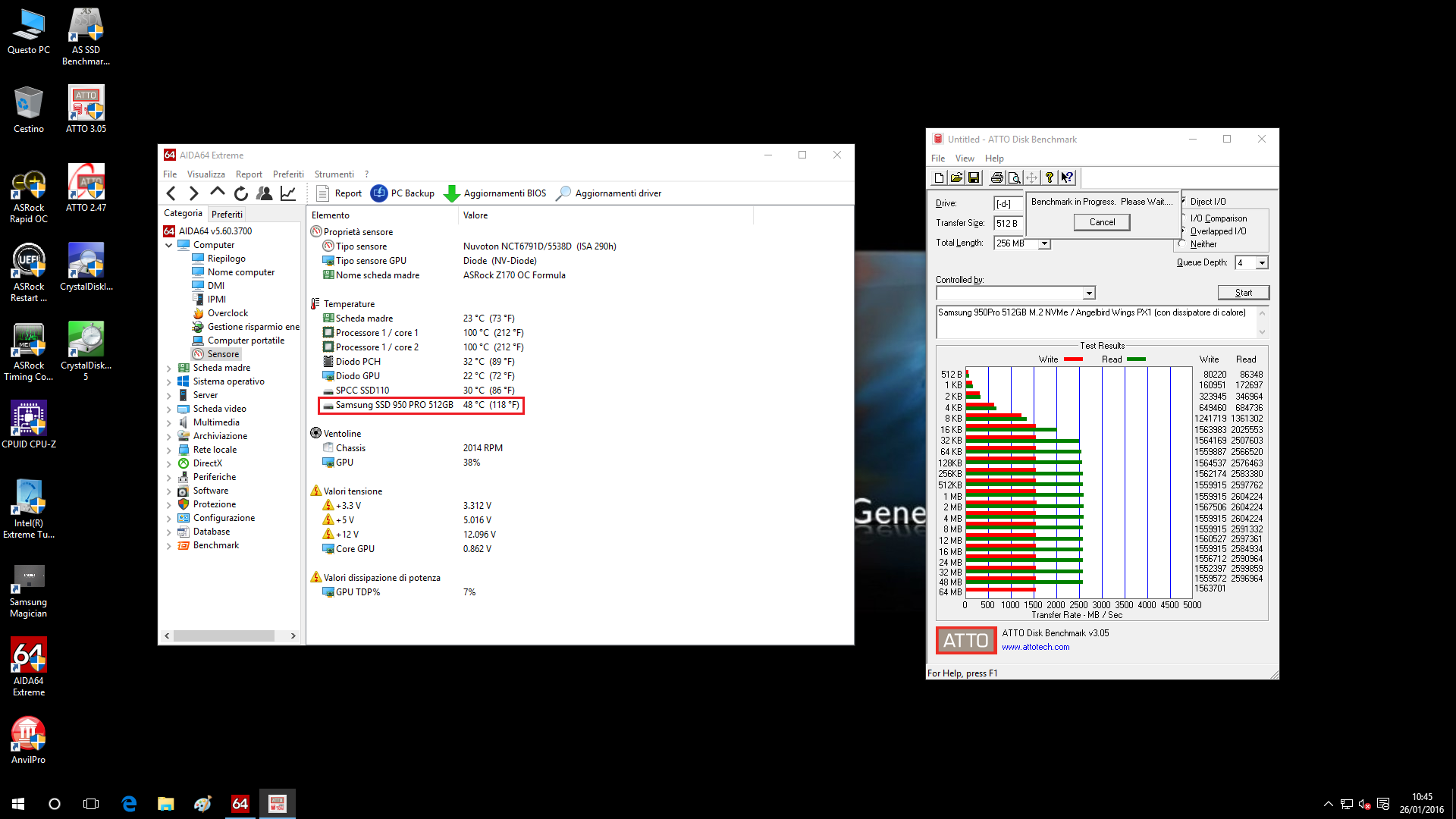Click Report toolbar button in AIDA64

point(339,193)
